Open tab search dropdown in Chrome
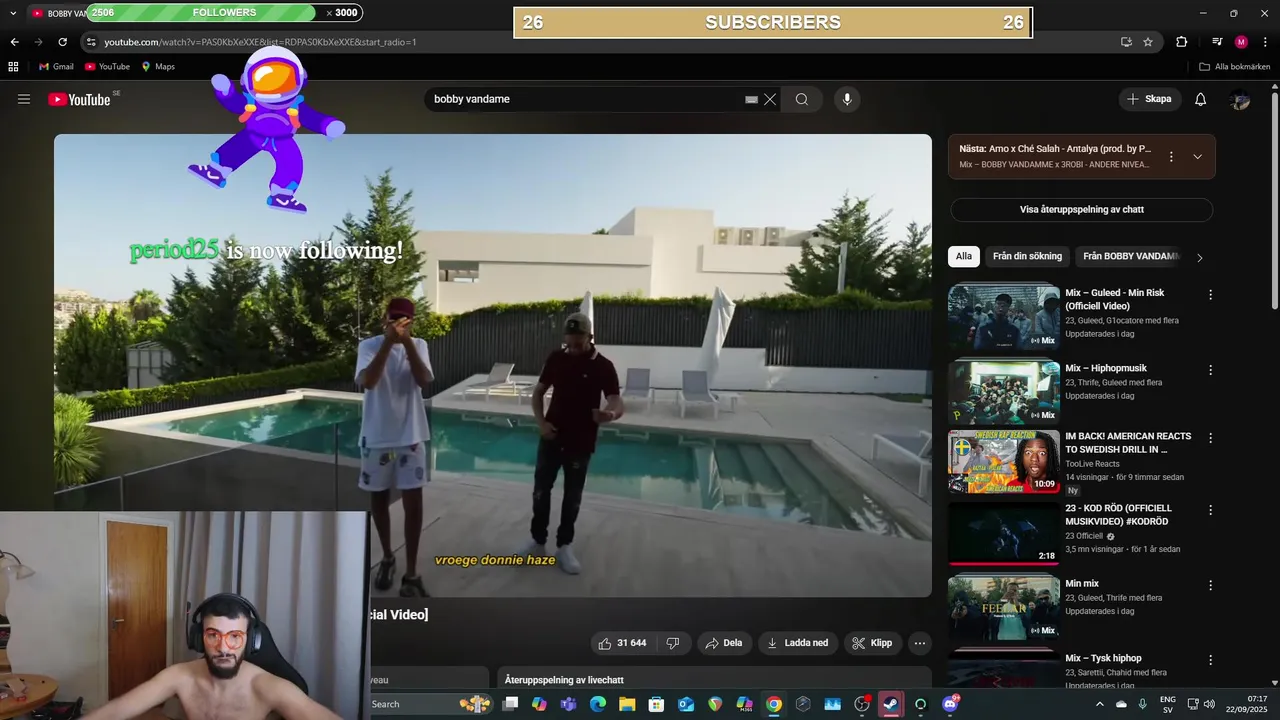This screenshot has width=1280, height=720. (13, 13)
